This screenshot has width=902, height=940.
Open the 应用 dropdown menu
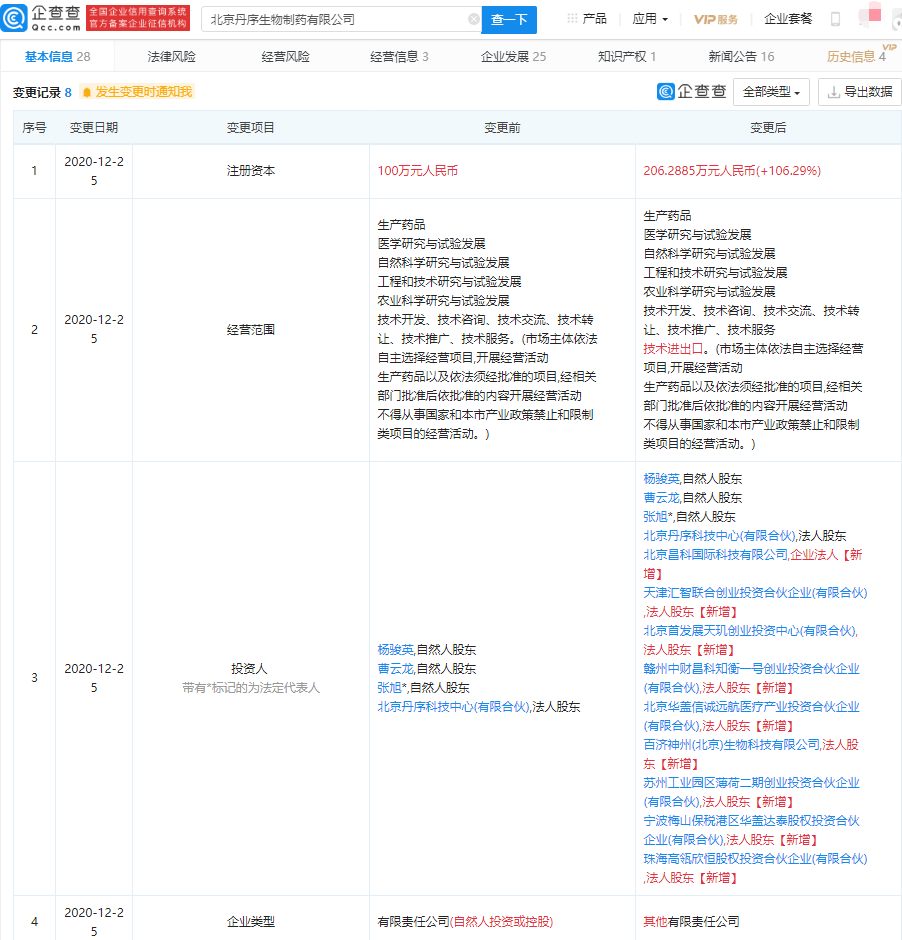[650, 19]
